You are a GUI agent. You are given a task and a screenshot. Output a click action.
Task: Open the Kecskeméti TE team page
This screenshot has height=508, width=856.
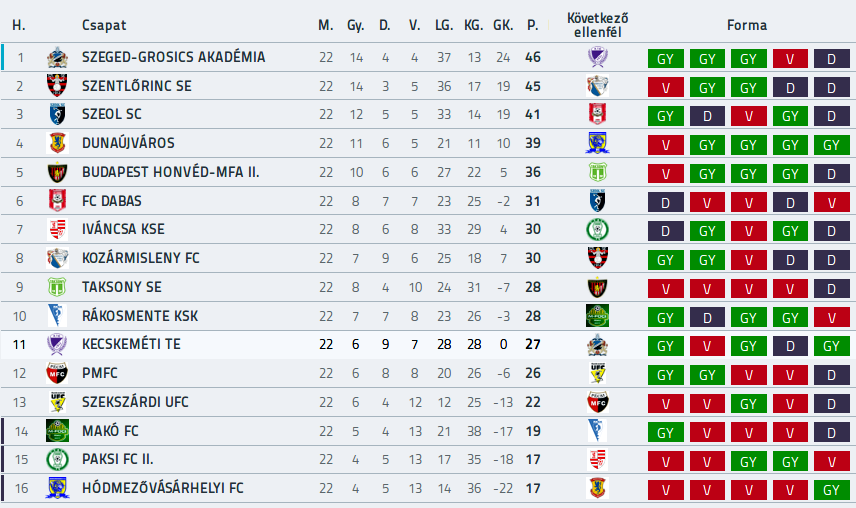[x=131, y=344]
